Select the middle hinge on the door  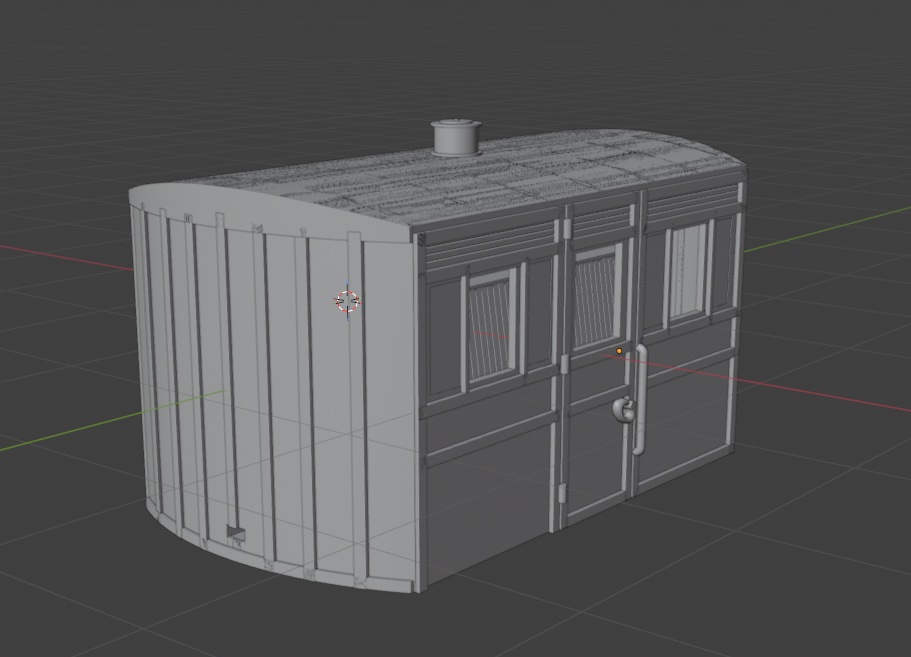point(564,364)
